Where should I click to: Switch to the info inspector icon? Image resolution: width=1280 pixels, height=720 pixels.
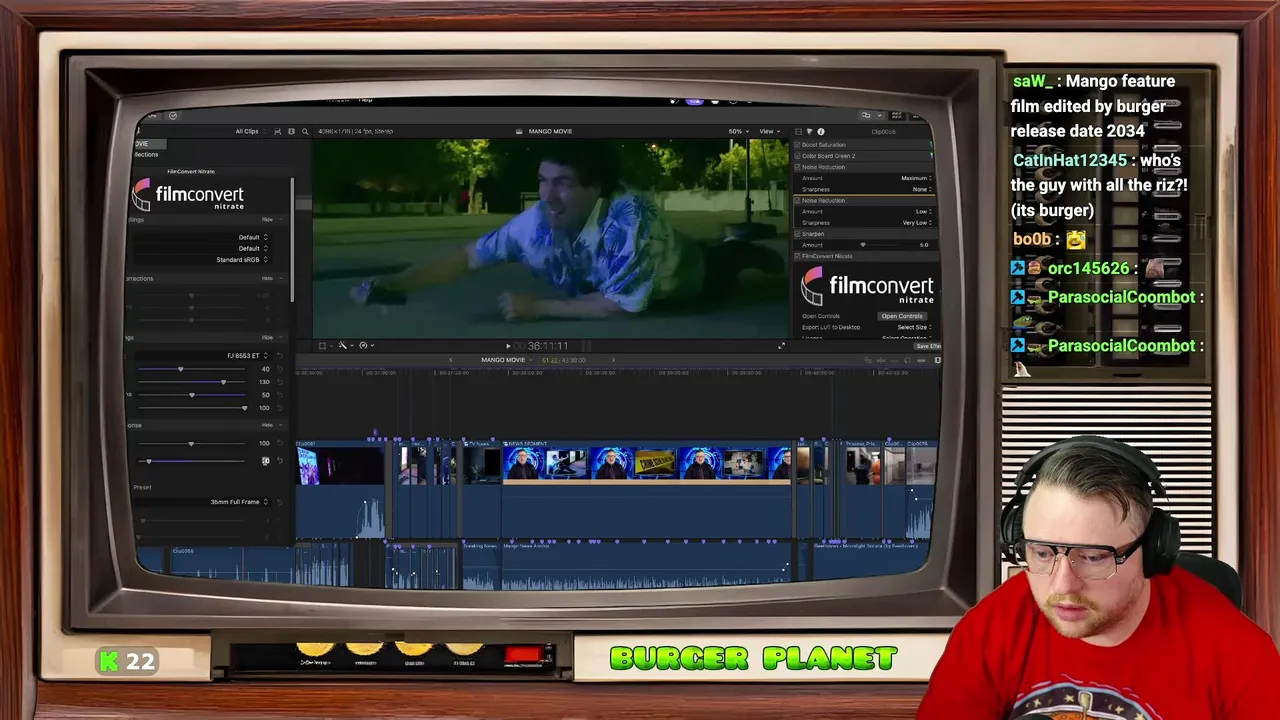coord(821,132)
